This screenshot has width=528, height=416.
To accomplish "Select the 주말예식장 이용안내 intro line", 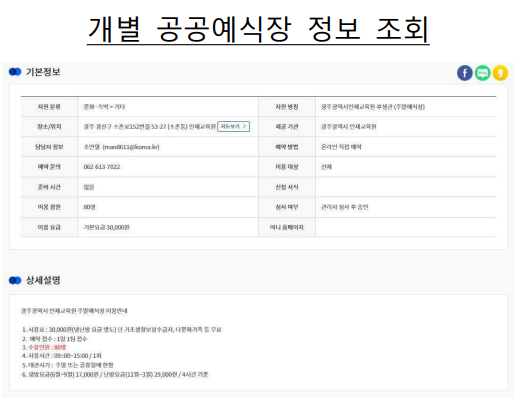I will (74, 311).
